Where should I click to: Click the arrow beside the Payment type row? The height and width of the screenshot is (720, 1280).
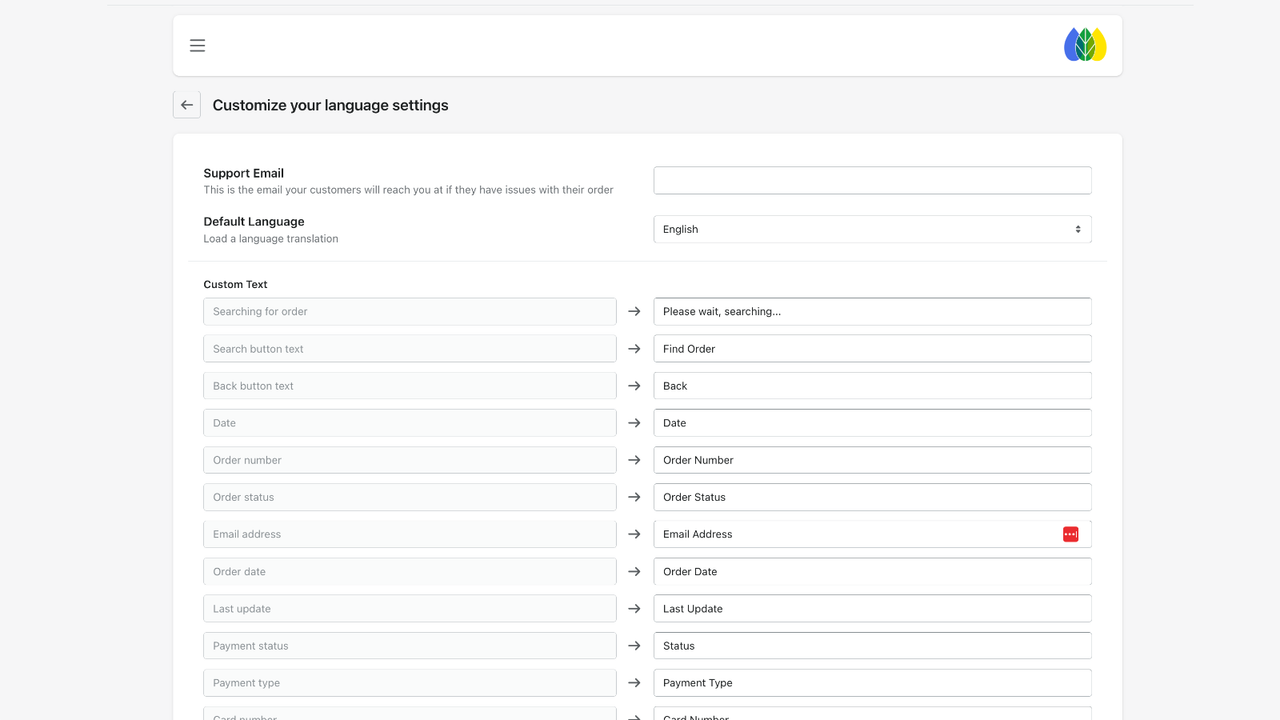pos(634,682)
